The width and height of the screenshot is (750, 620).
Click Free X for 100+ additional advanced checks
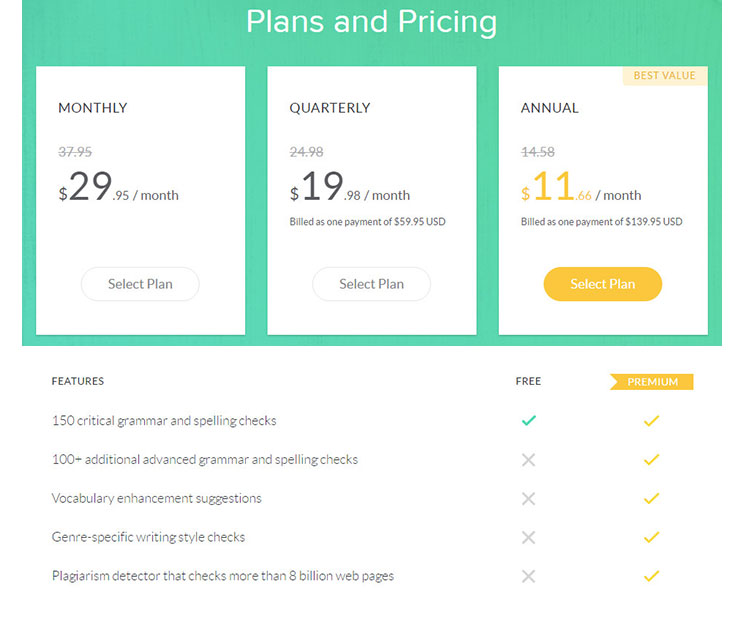[529, 460]
